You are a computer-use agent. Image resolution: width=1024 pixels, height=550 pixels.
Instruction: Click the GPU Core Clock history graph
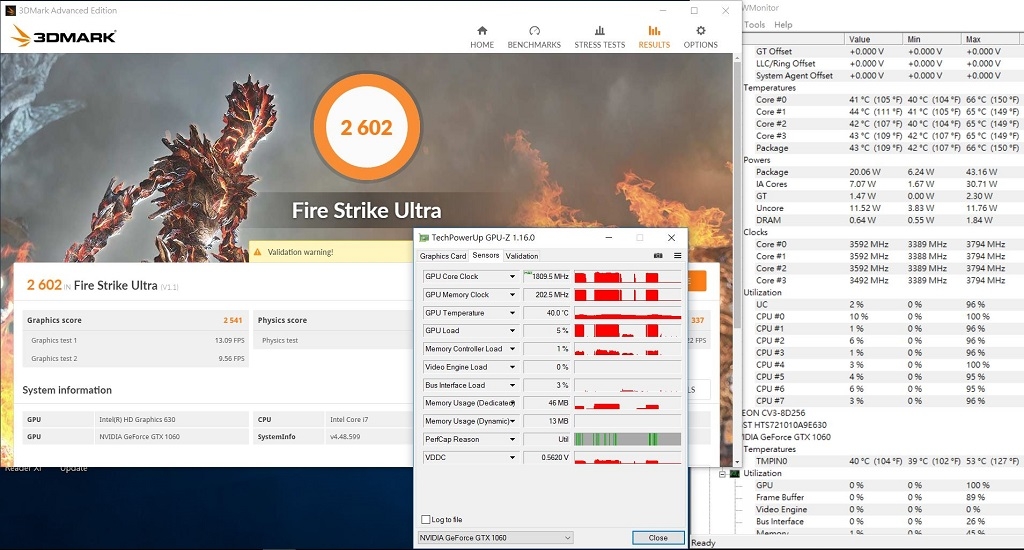[x=628, y=276]
